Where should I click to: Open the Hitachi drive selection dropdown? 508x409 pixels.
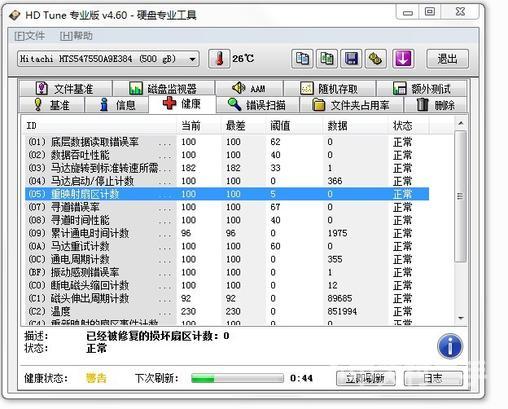(108, 59)
